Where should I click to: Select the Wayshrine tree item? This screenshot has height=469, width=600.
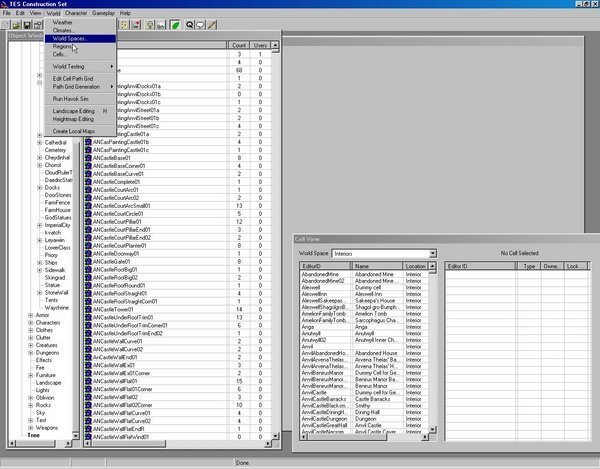coord(57,308)
